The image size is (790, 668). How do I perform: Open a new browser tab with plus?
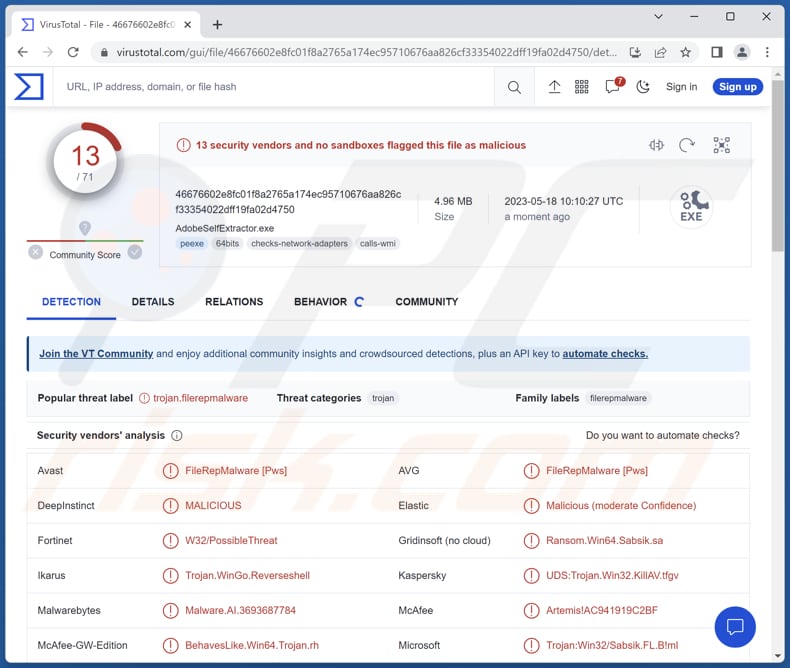click(217, 24)
